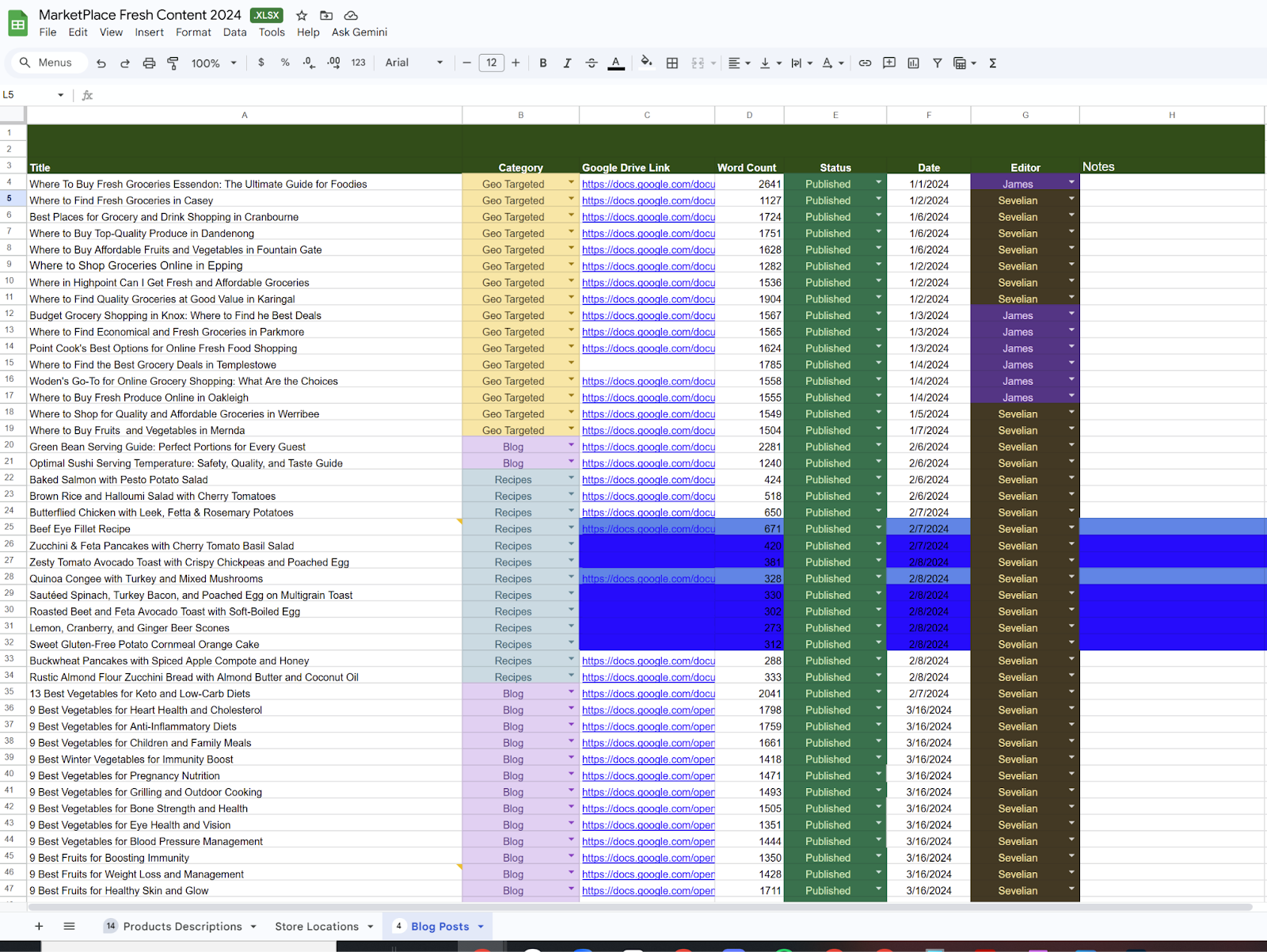Select the Paint format roller icon

point(173,63)
